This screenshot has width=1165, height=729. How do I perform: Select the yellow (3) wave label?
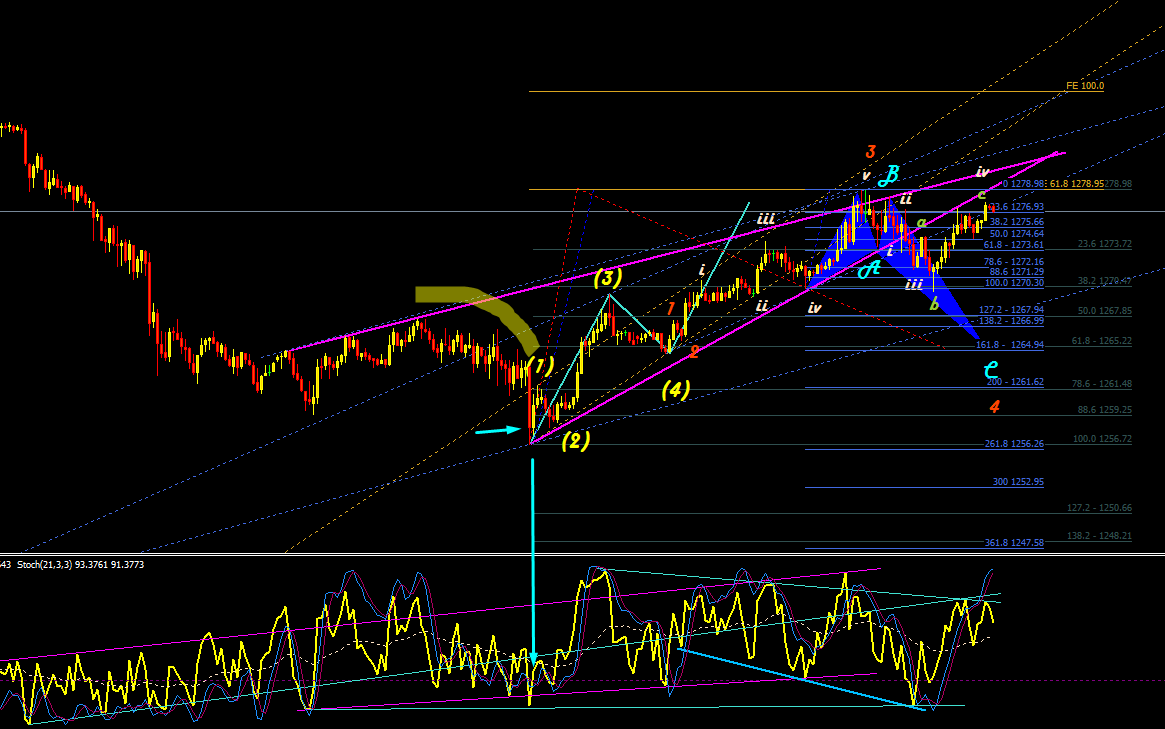pos(608,278)
